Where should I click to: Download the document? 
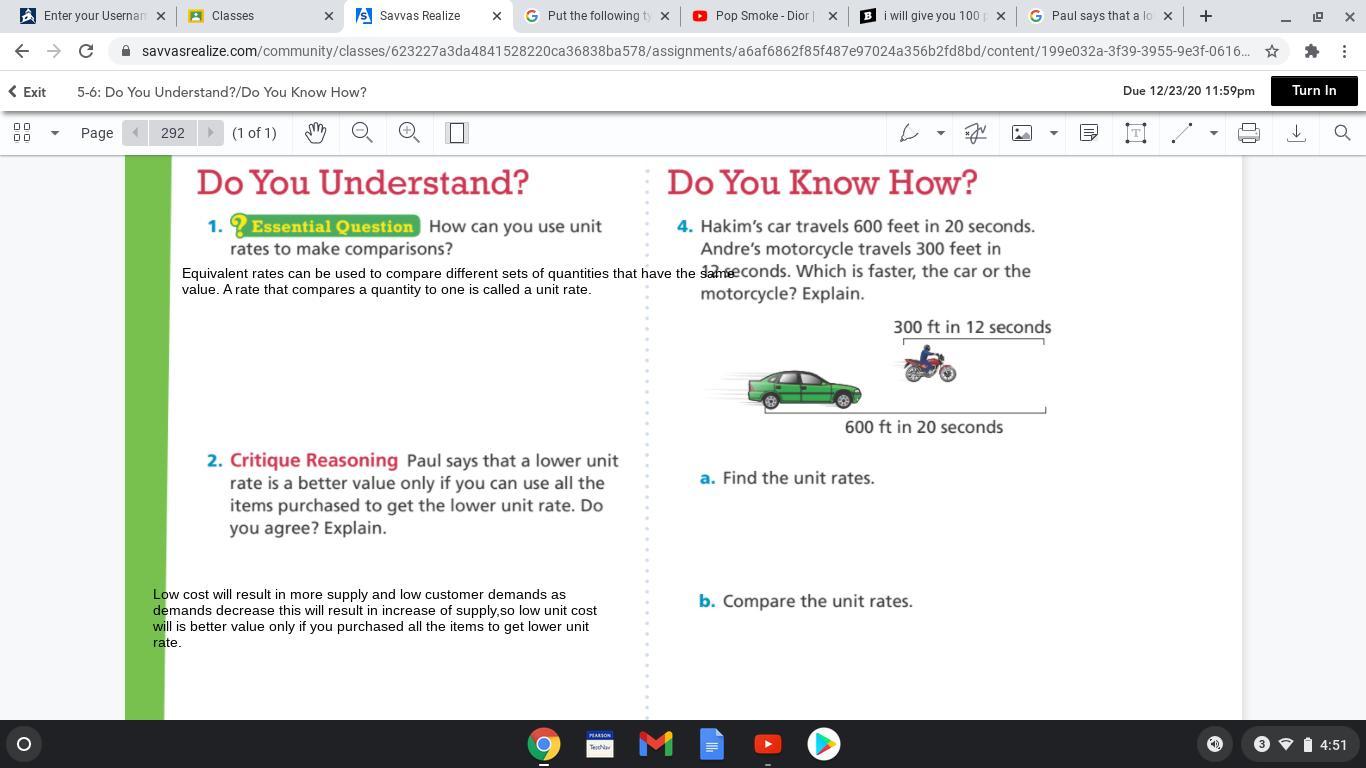tap(1296, 133)
